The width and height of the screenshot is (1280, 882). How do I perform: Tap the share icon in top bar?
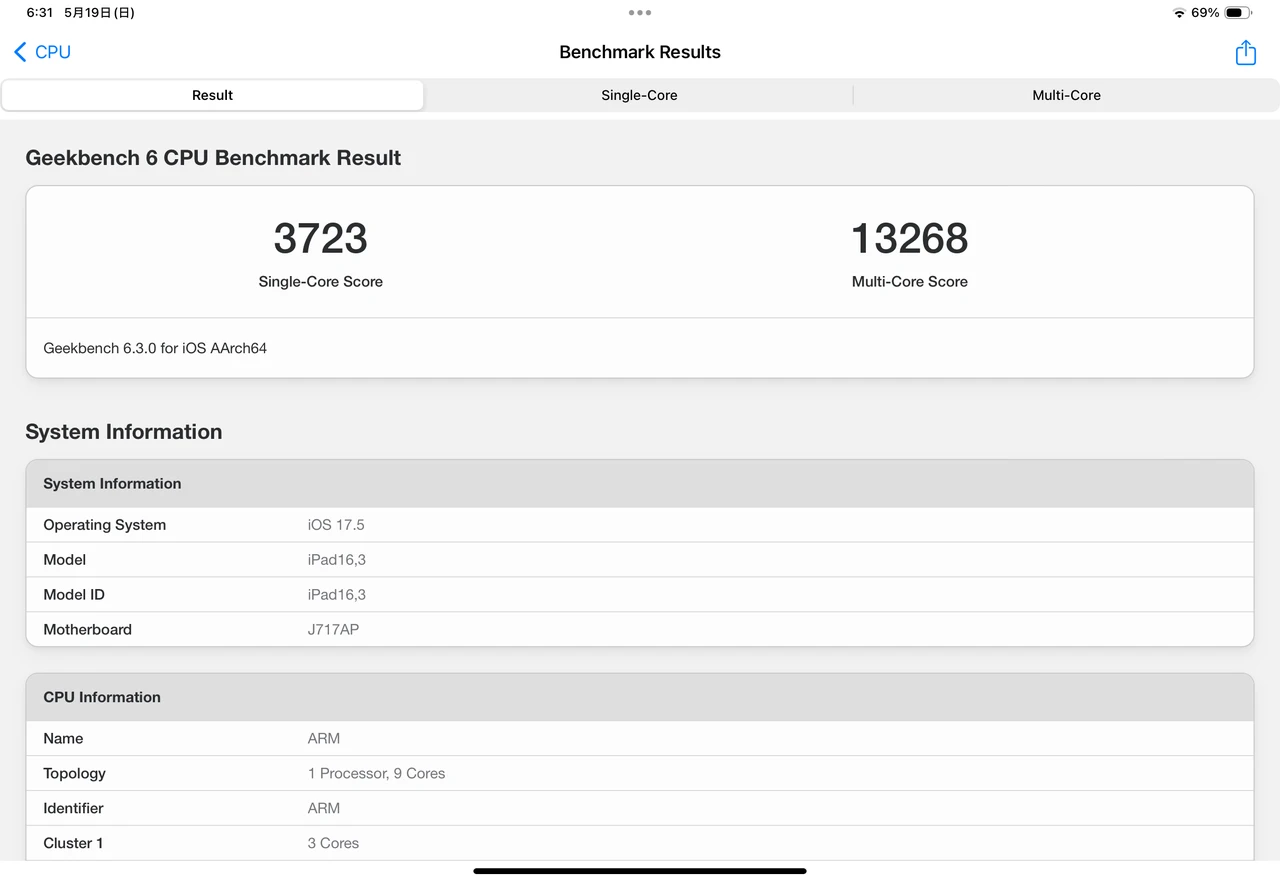point(1245,52)
